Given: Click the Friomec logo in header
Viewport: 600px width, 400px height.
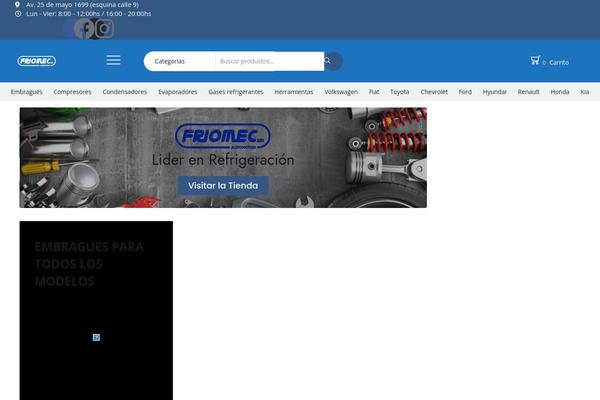Looking at the screenshot, I should click(36, 61).
